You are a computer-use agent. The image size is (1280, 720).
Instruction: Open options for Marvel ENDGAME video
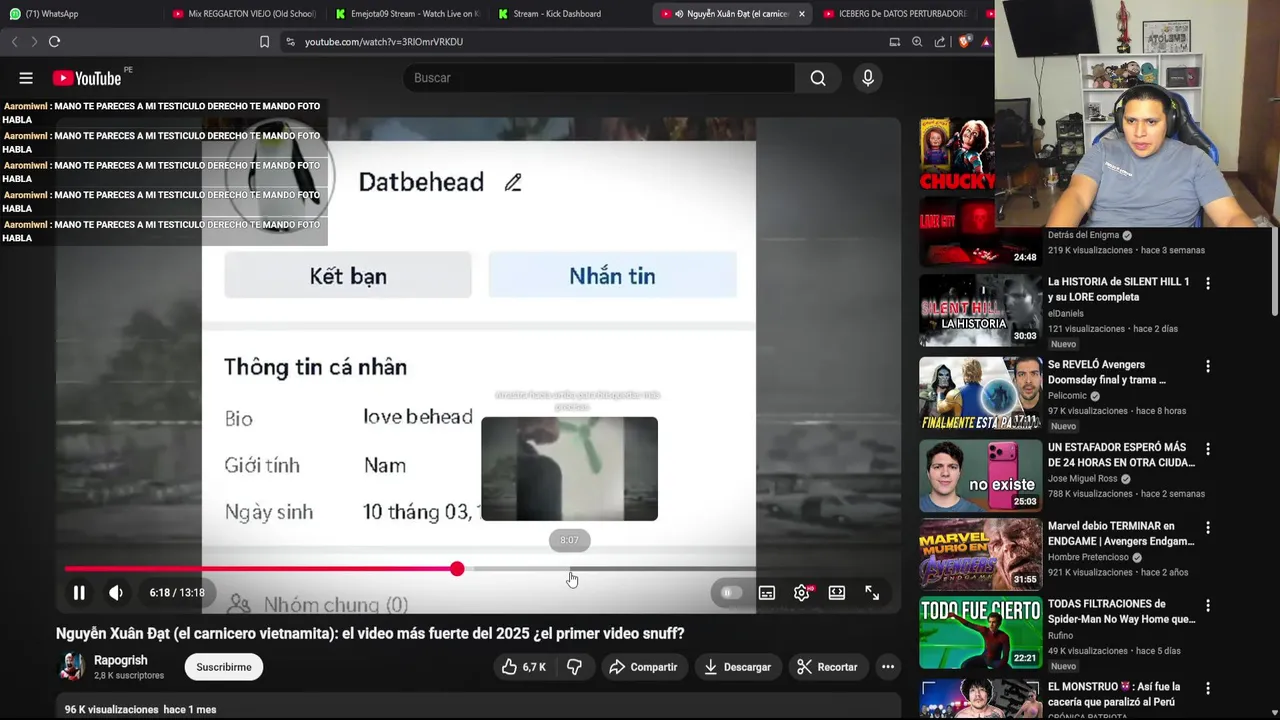click(x=1208, y=528)
